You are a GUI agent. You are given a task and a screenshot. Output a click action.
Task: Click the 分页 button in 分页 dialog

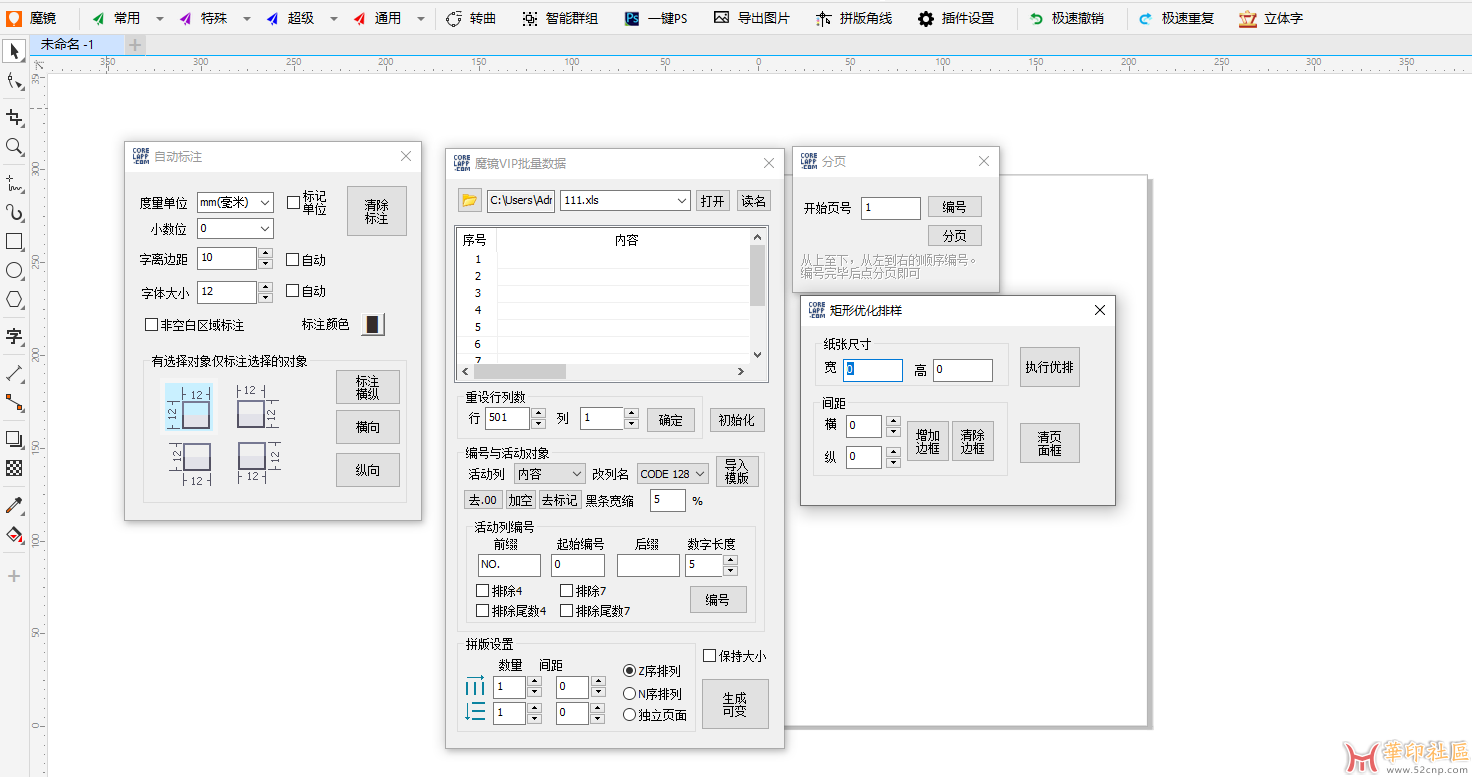(955, 236)
